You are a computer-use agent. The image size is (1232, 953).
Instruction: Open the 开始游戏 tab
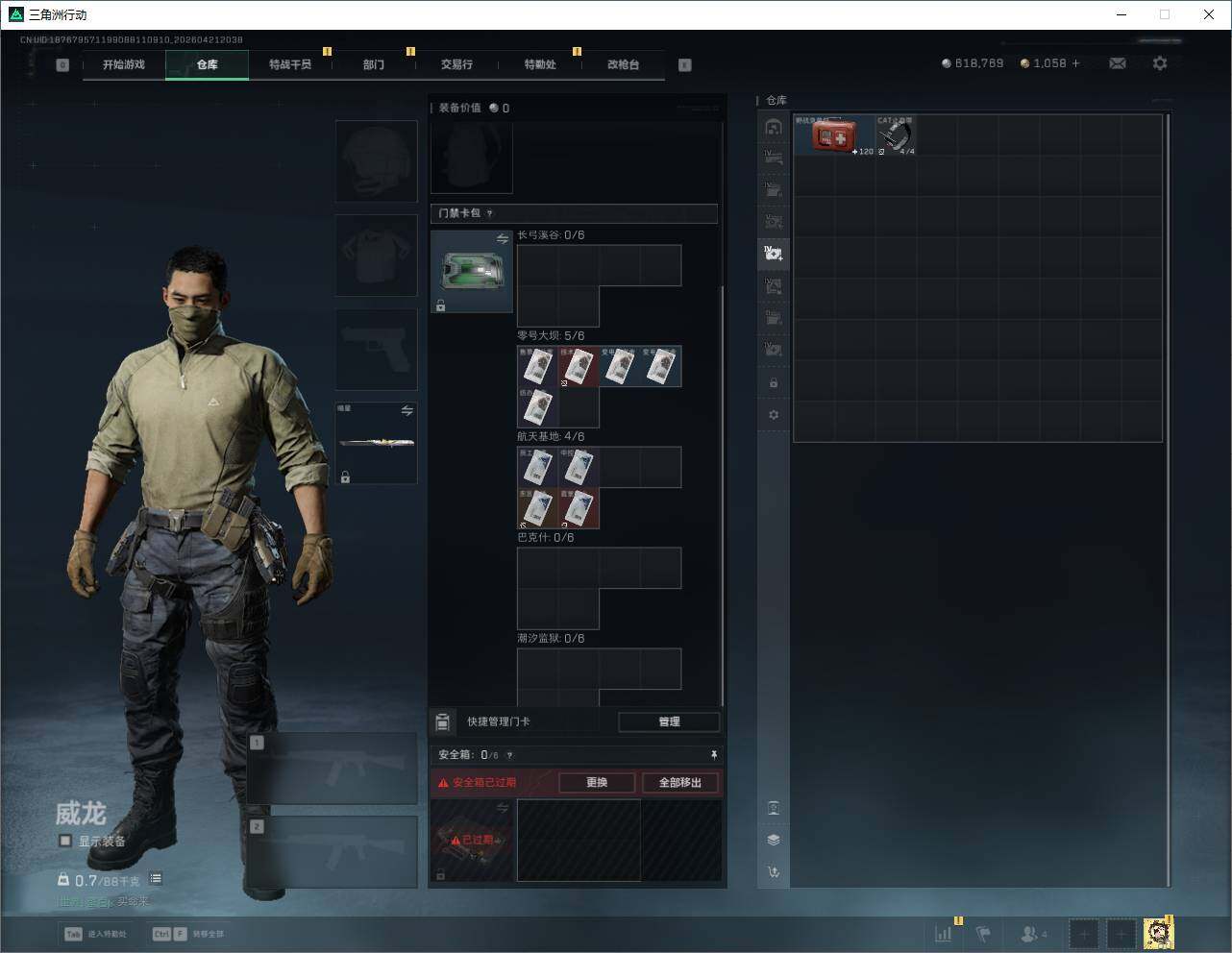[x=124, y=64]
